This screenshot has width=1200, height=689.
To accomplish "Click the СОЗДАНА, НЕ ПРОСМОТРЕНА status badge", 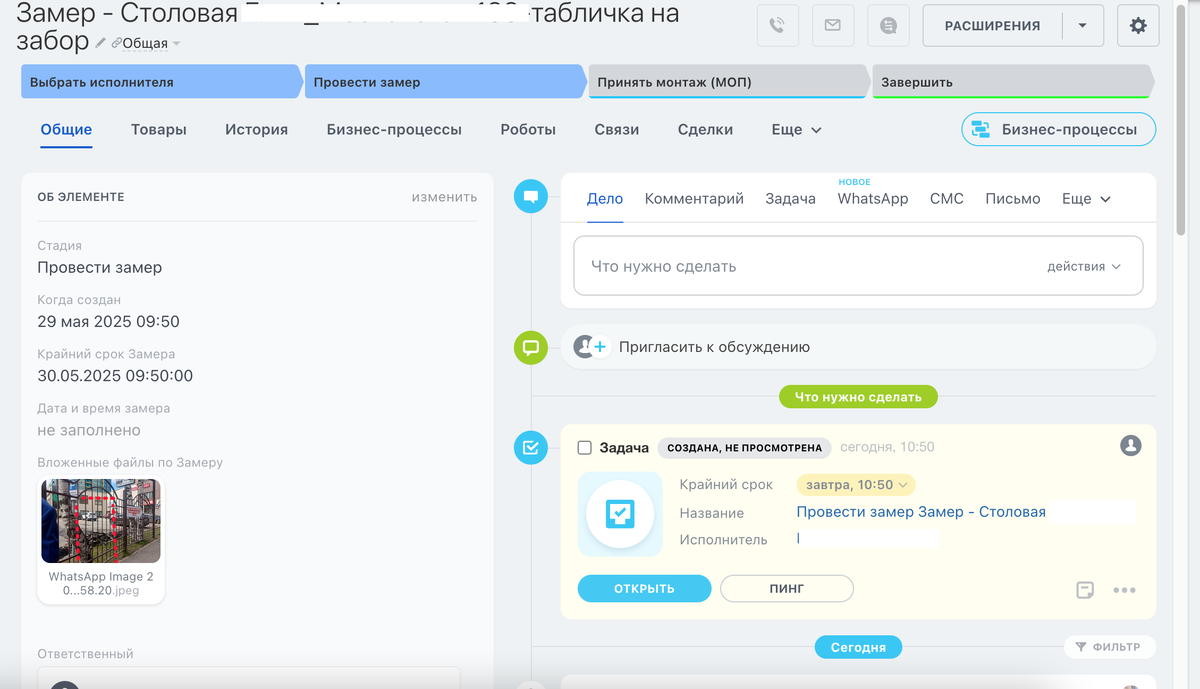I will tap(745, 448).
